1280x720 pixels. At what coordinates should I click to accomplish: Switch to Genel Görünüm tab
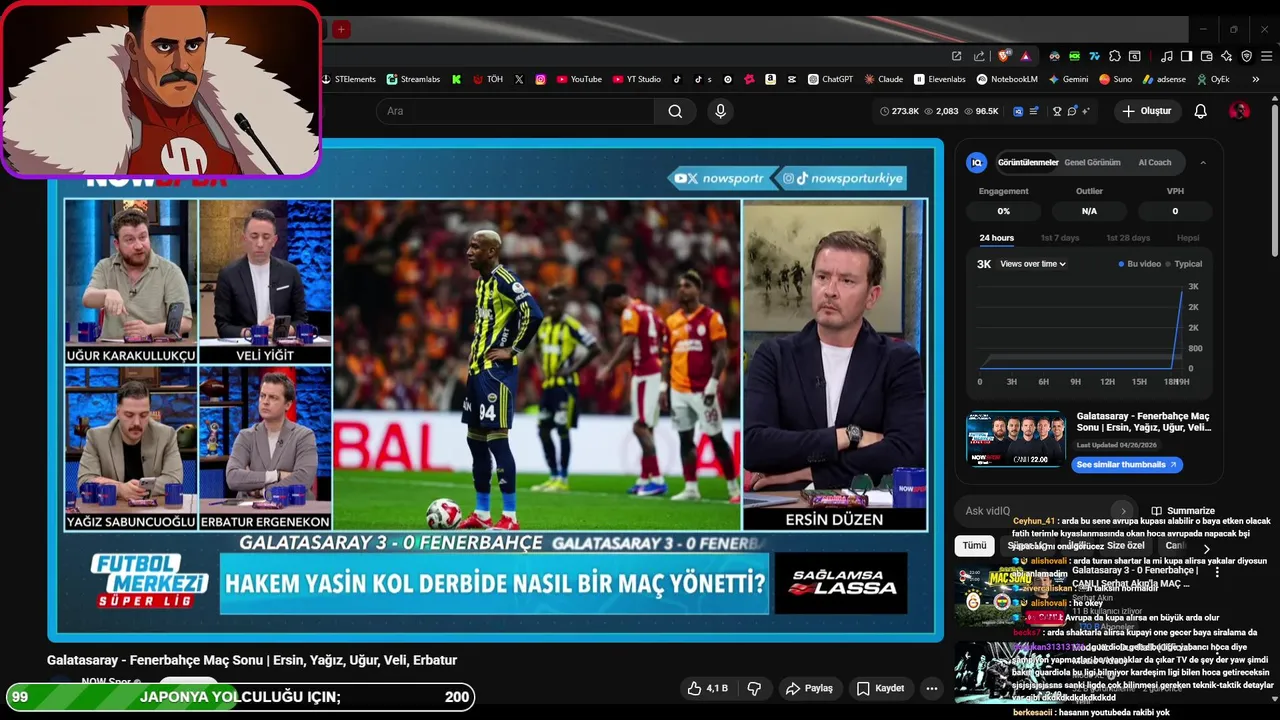click(x=1092, y=162)
